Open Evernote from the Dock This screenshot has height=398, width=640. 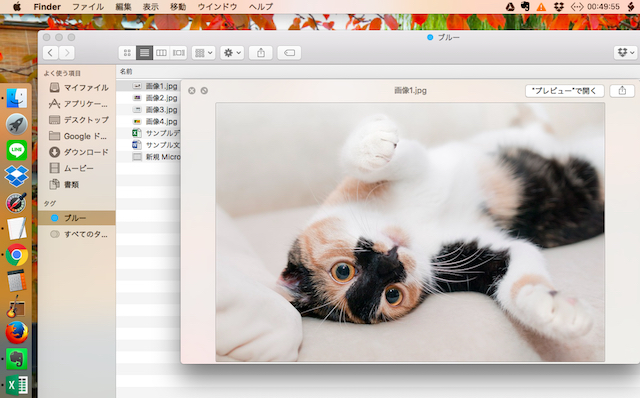click(x=17, y=359)
